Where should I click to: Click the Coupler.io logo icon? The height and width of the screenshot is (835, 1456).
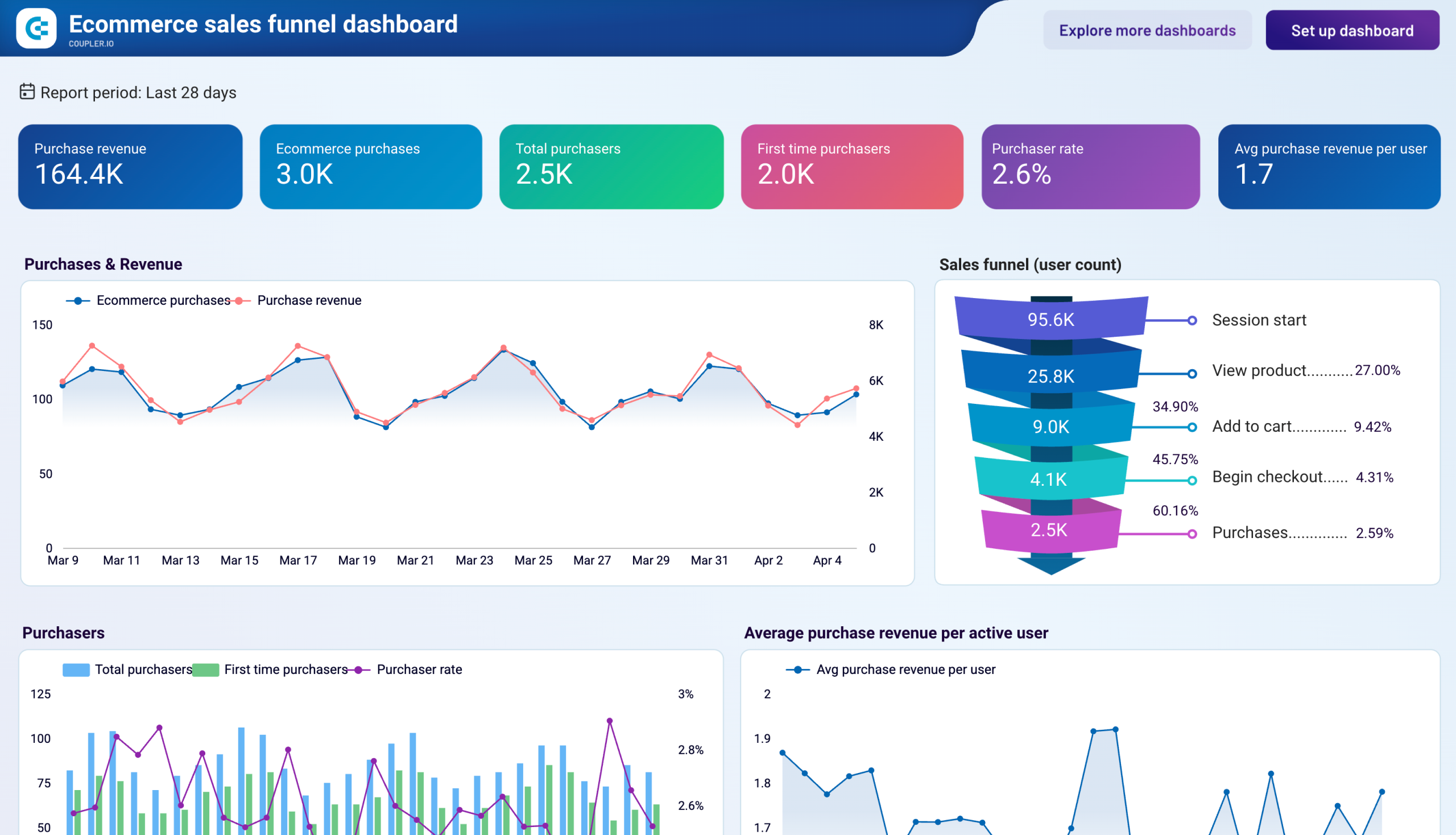pos(36,26)
